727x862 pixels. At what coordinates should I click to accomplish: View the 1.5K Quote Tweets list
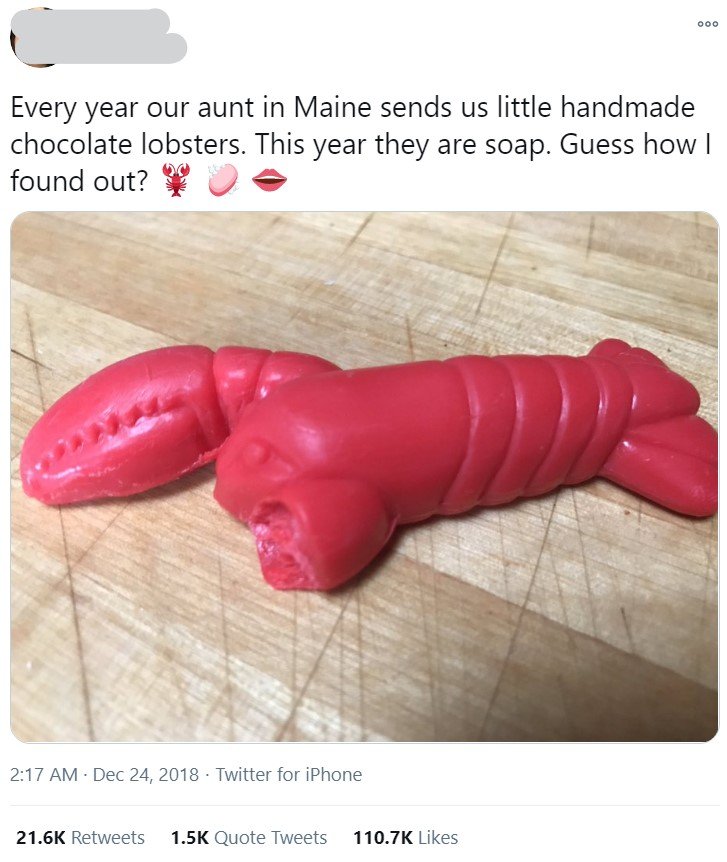point(249,837)
